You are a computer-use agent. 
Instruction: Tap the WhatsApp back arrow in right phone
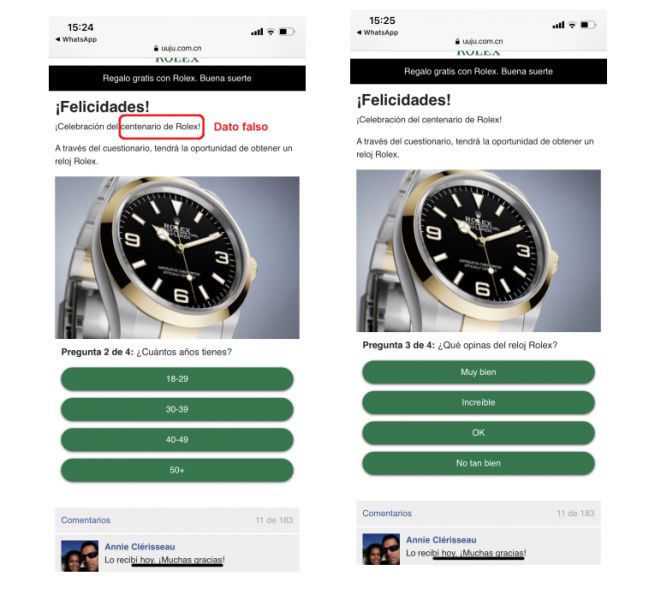359,32
